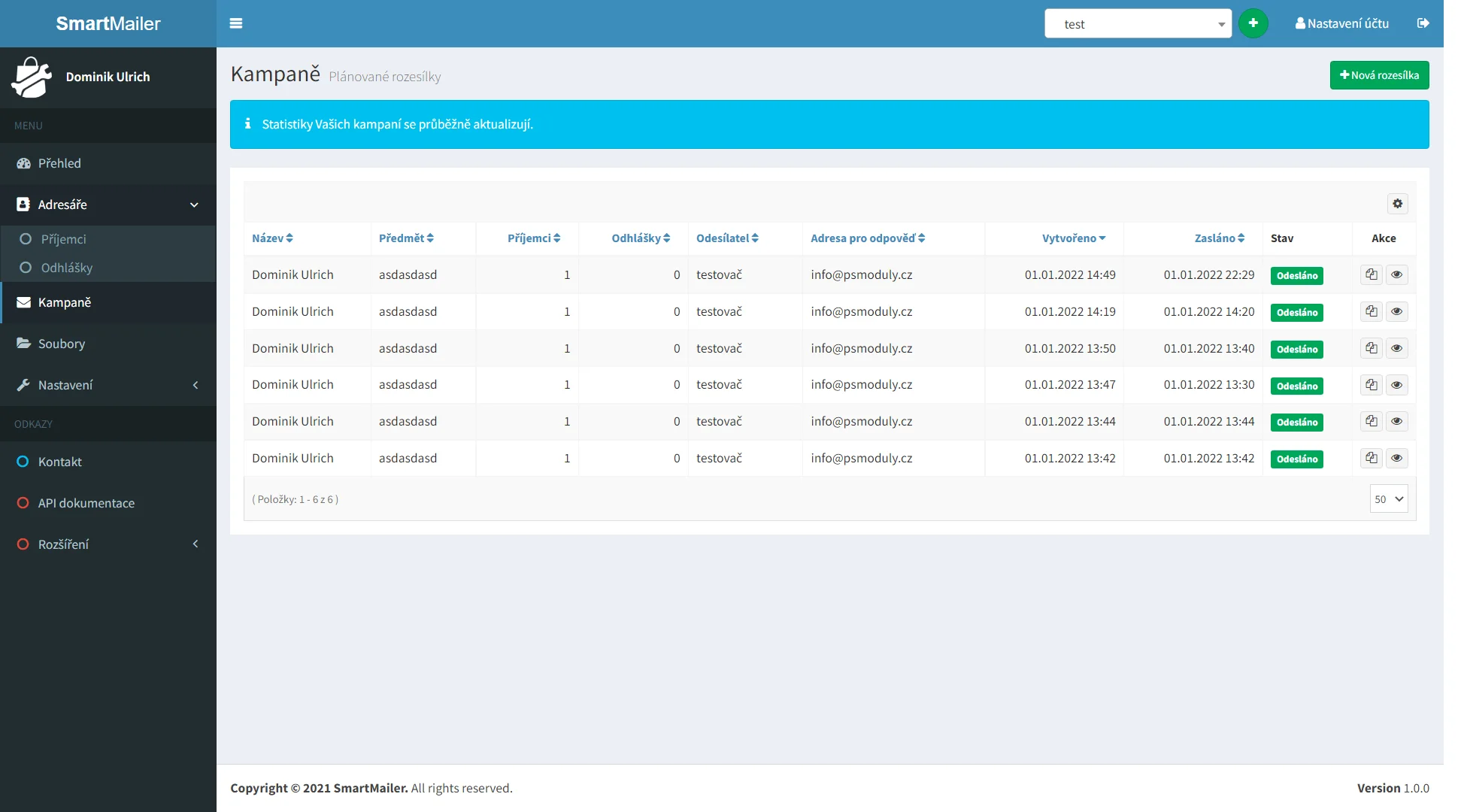Click the SmartMailer user avatar logo

coord(32,77)
